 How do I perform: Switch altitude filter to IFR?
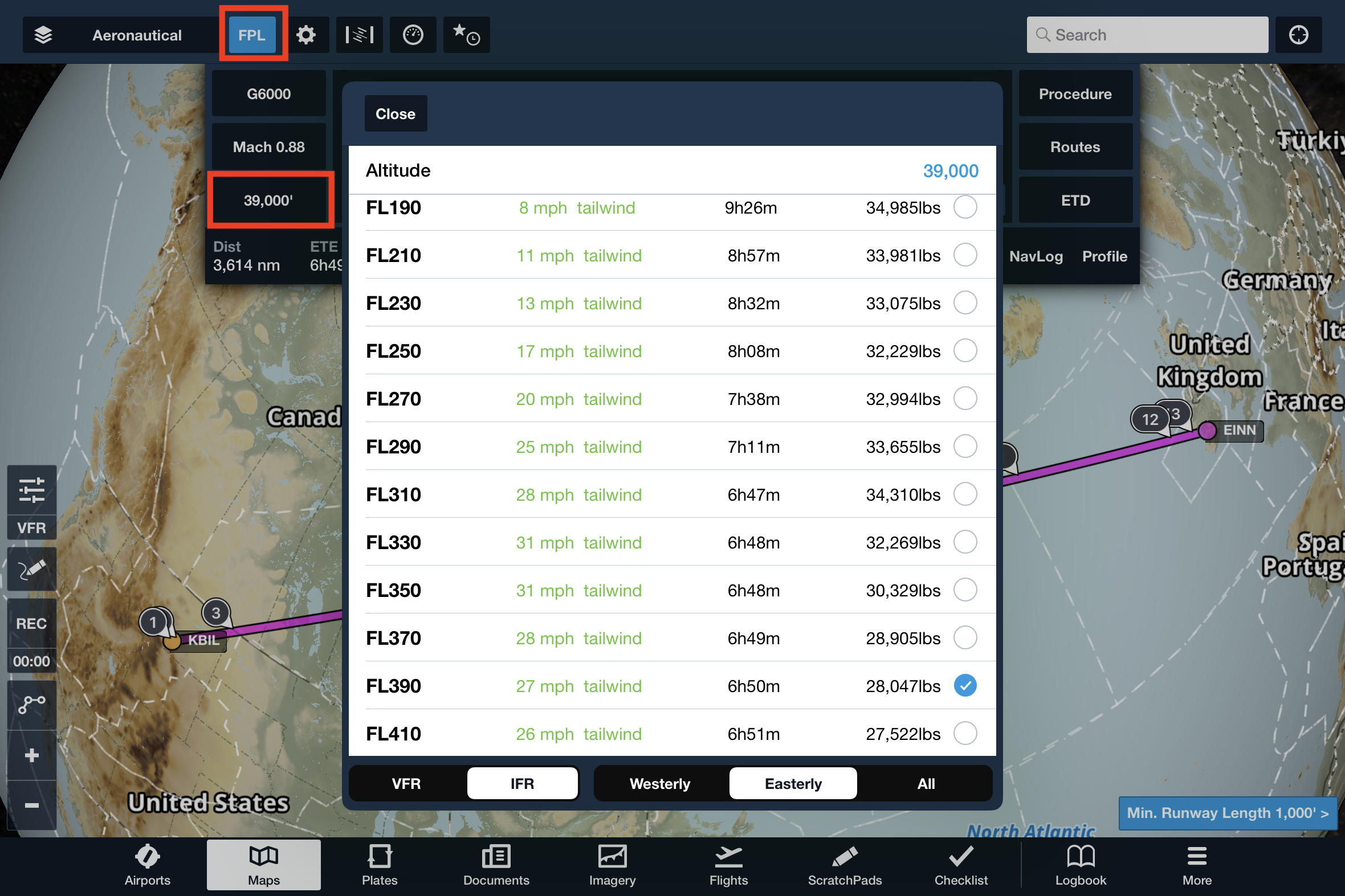click(x=523, y=784)
